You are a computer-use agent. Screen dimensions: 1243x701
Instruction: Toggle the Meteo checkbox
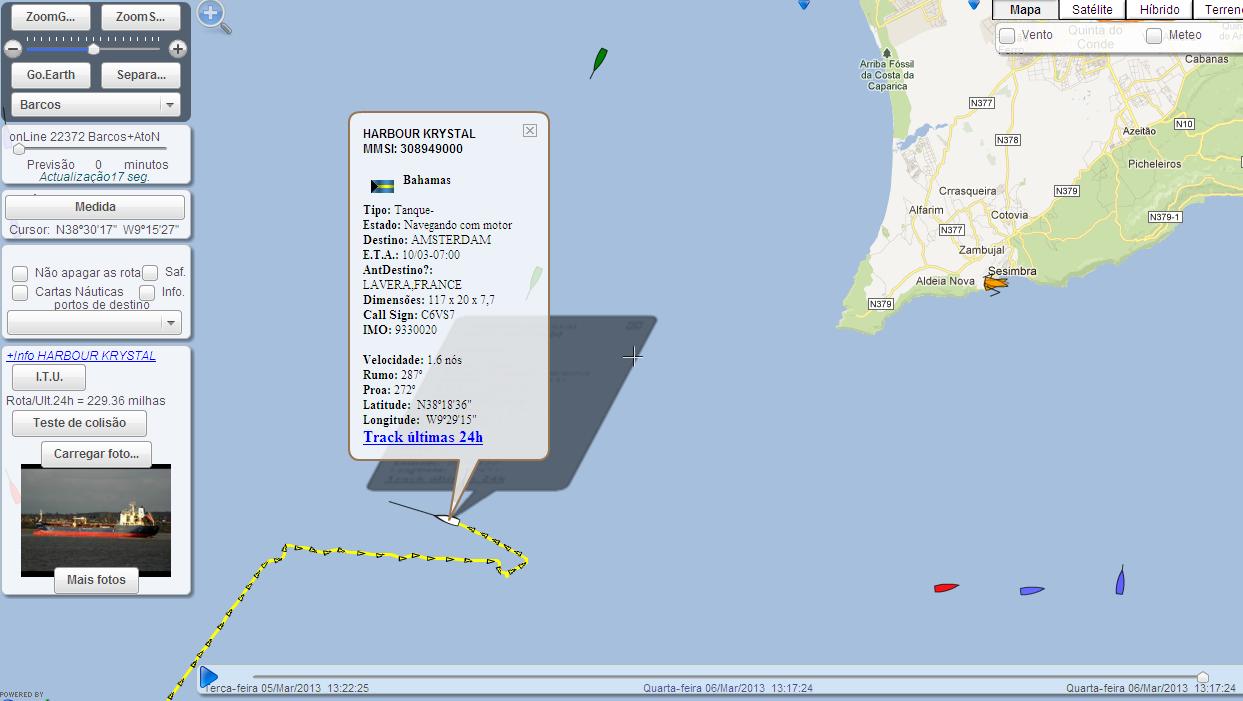(x=1154, y=35)
